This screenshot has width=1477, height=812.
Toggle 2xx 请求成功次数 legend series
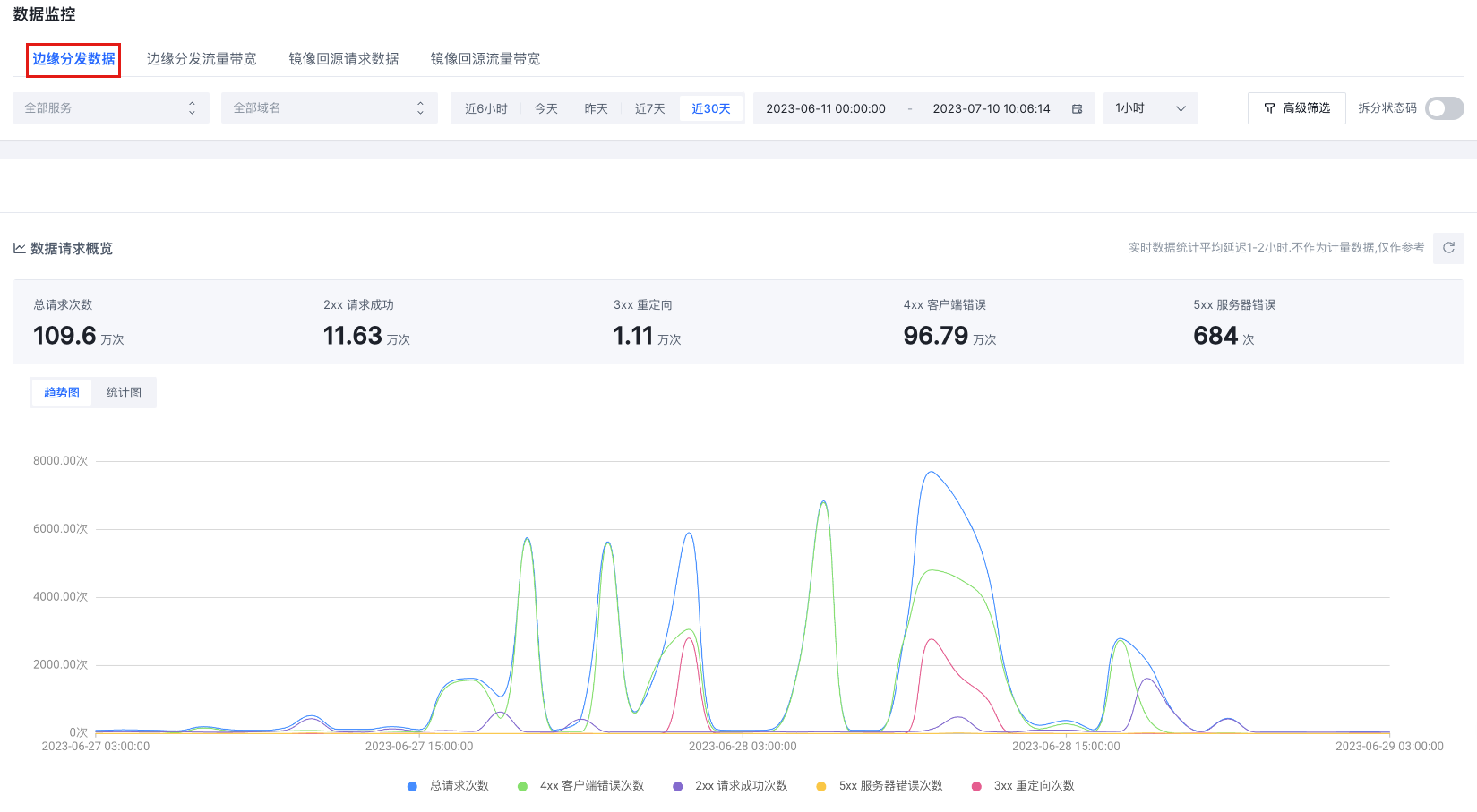pos(730,786)
